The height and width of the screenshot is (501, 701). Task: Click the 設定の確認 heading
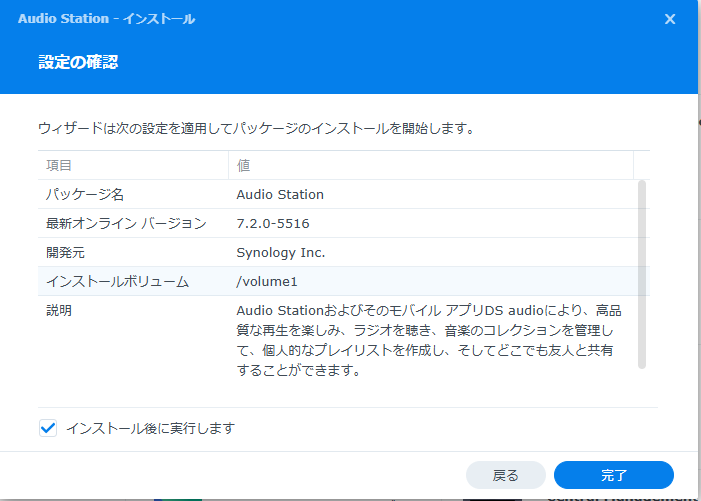[x=78, y=62]
